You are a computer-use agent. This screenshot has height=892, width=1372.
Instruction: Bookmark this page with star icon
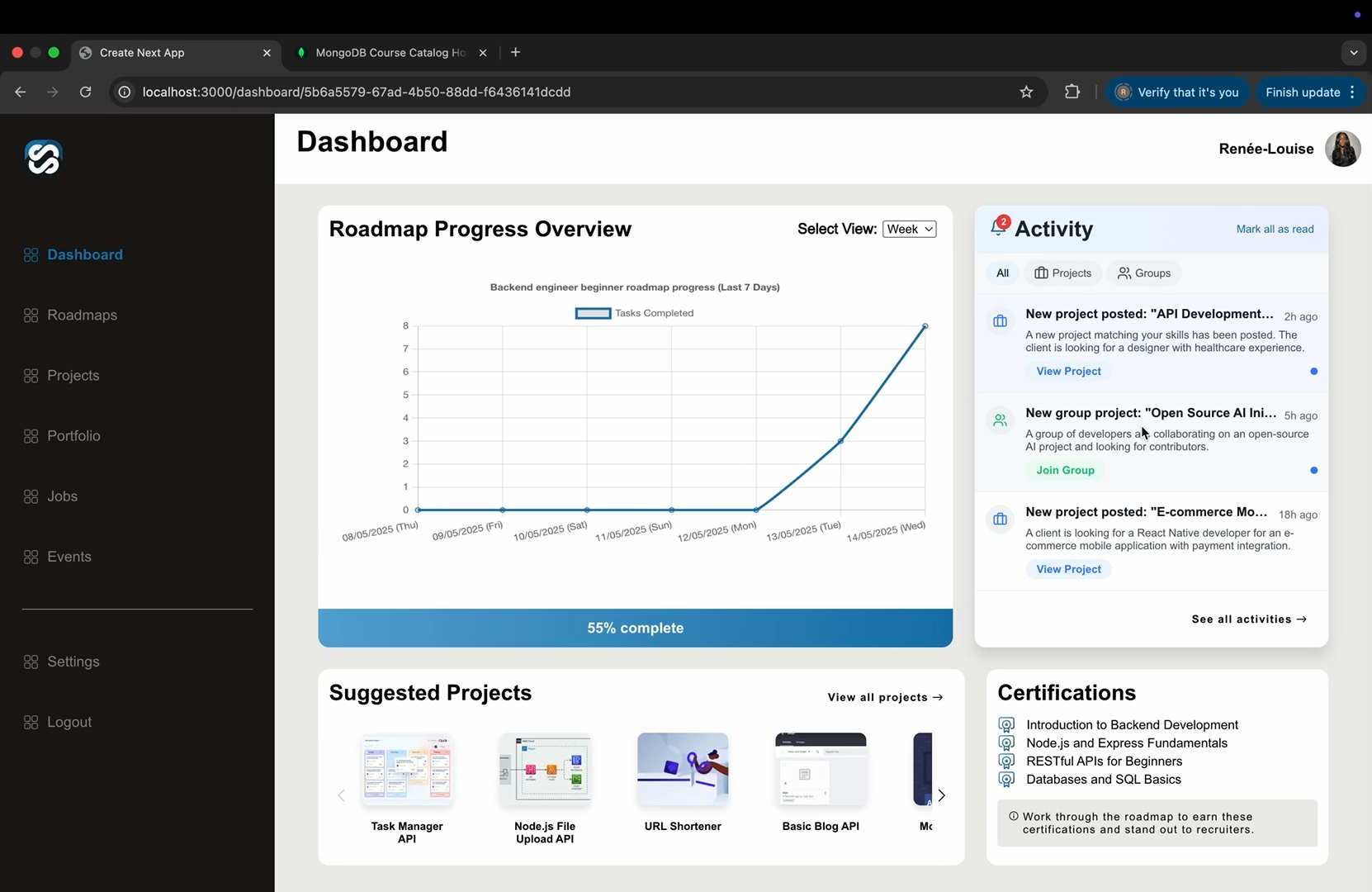(x=1026, y=92)
